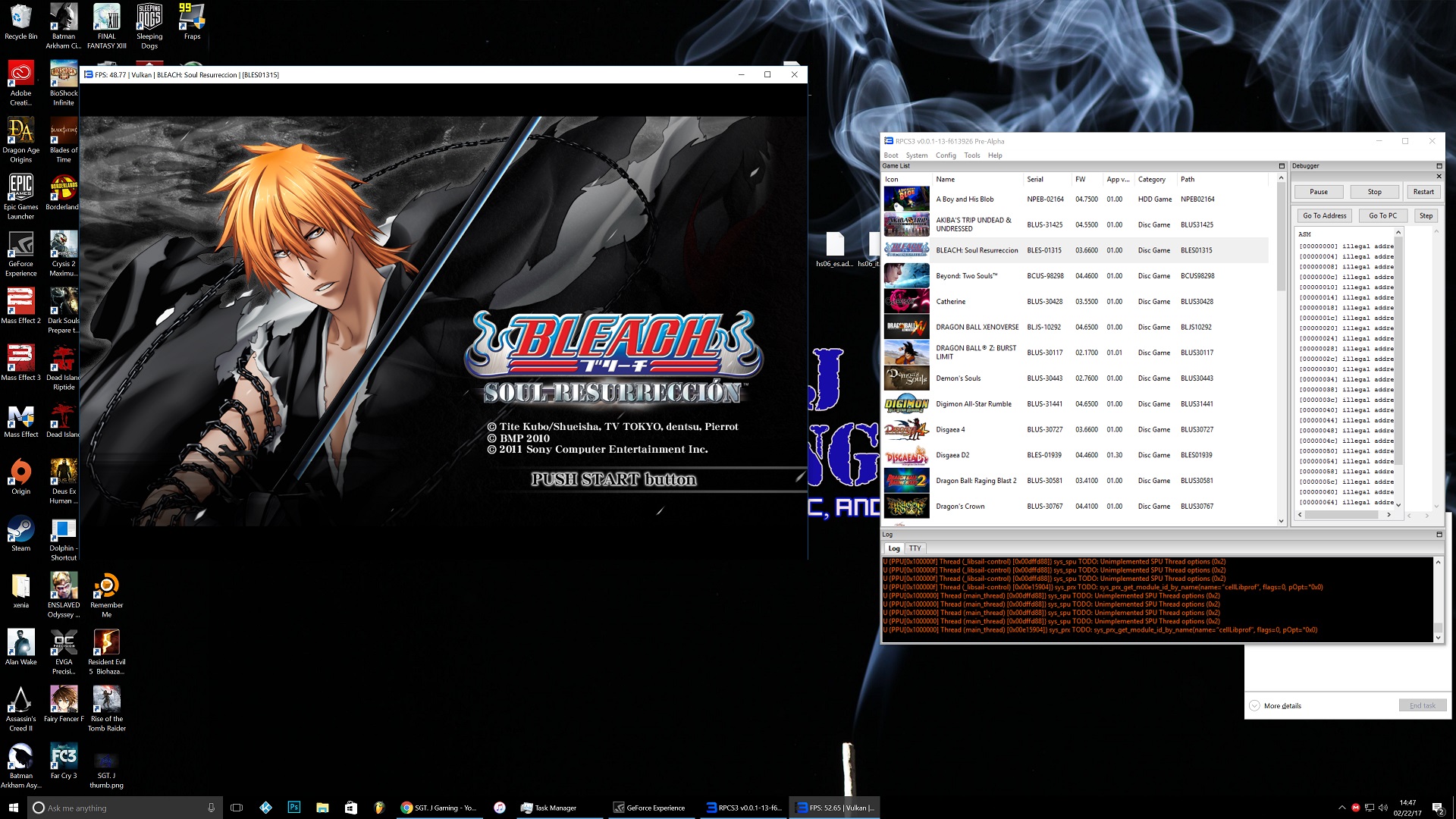The height and width of the screenshot is (819, 1456).
Task: Click float icon on Debugger panel
Action: coord(1439,166)
